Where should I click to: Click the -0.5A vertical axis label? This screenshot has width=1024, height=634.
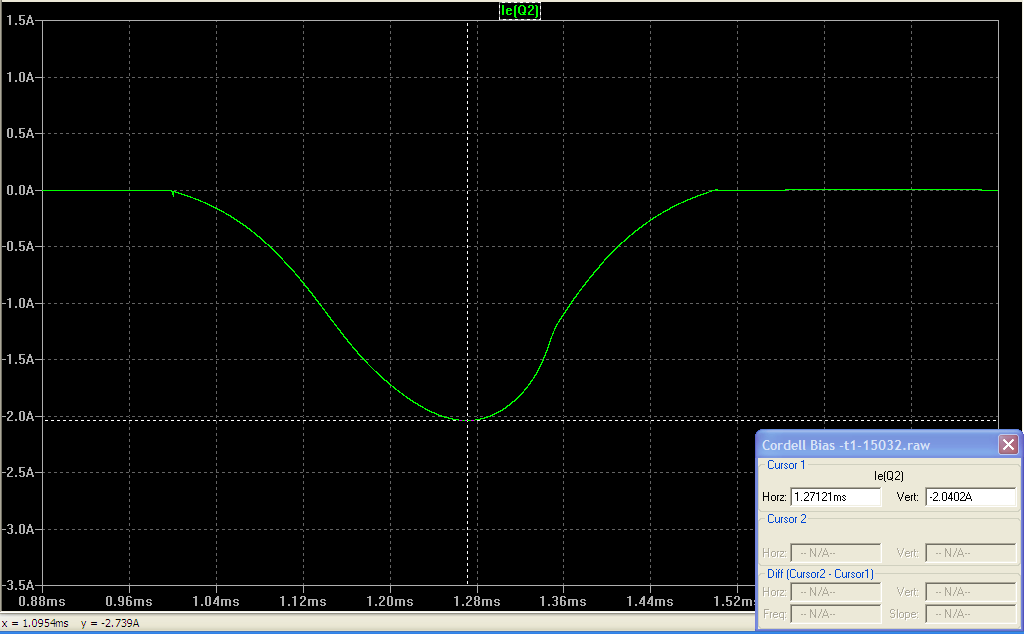click(18, 246)
